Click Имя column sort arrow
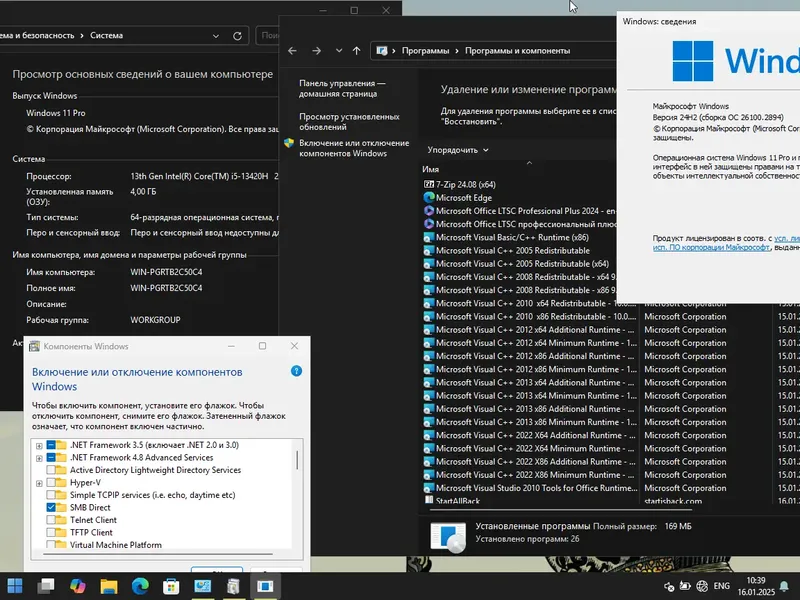The width and height of the screenshot is (800, 600). (x=529, y=163)
